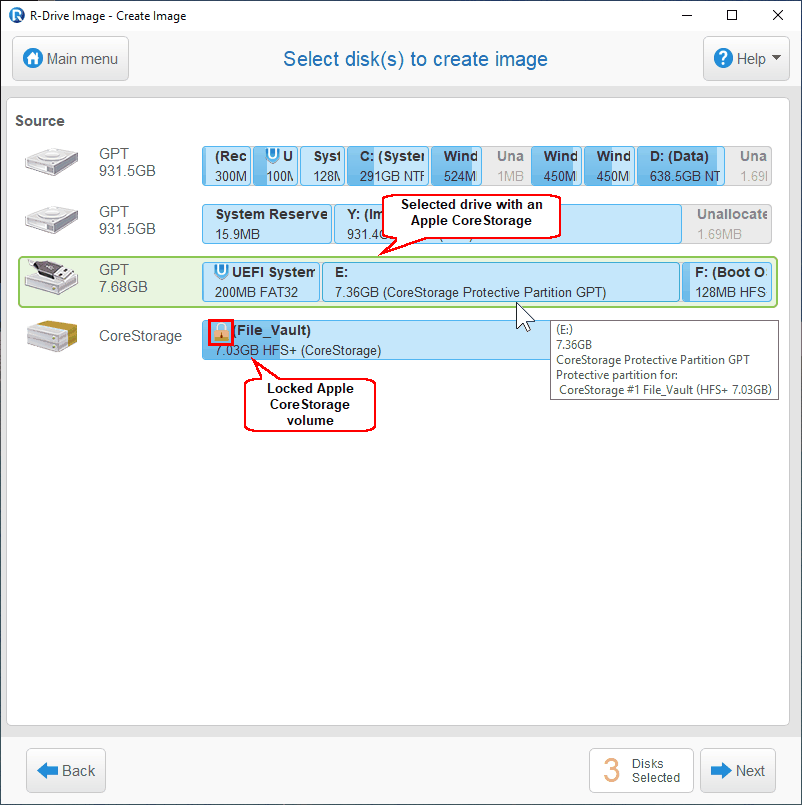Select the USB GPT 7.68GB drive icon
The width and height of the screenshot is (802, 805).
click(x=51, y=277)
